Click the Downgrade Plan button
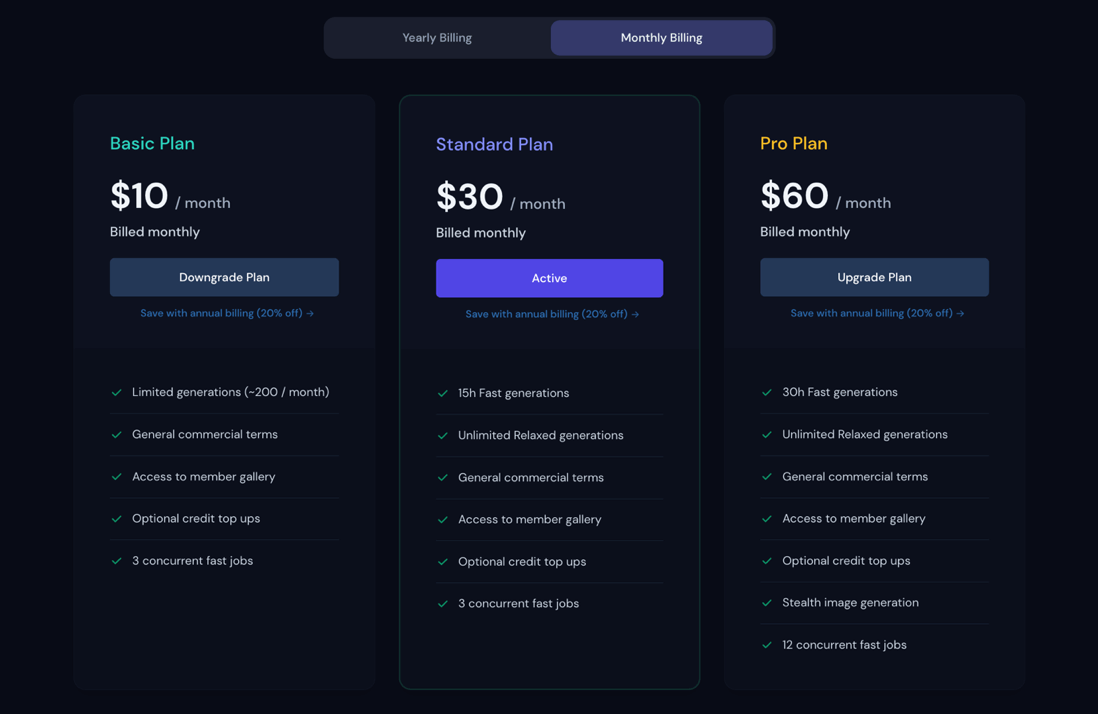The image size is (1098, 714). [x=224, y=277]
